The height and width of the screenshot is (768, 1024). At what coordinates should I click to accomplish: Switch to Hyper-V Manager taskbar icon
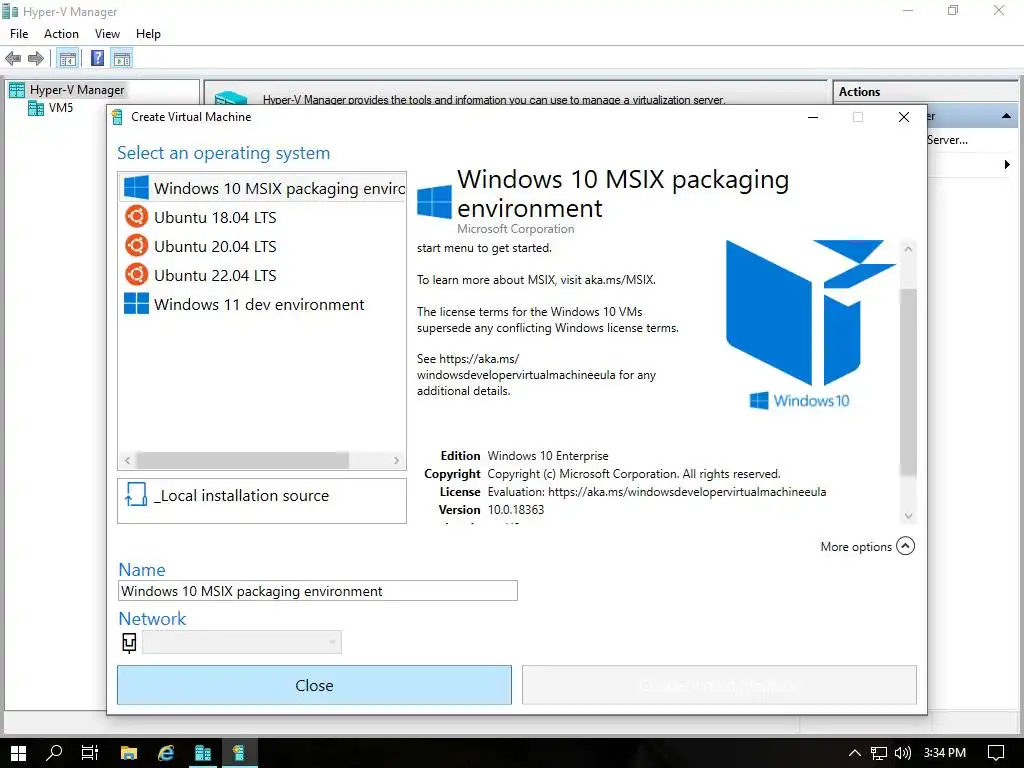pyautogui.click(x=203, y=753)
